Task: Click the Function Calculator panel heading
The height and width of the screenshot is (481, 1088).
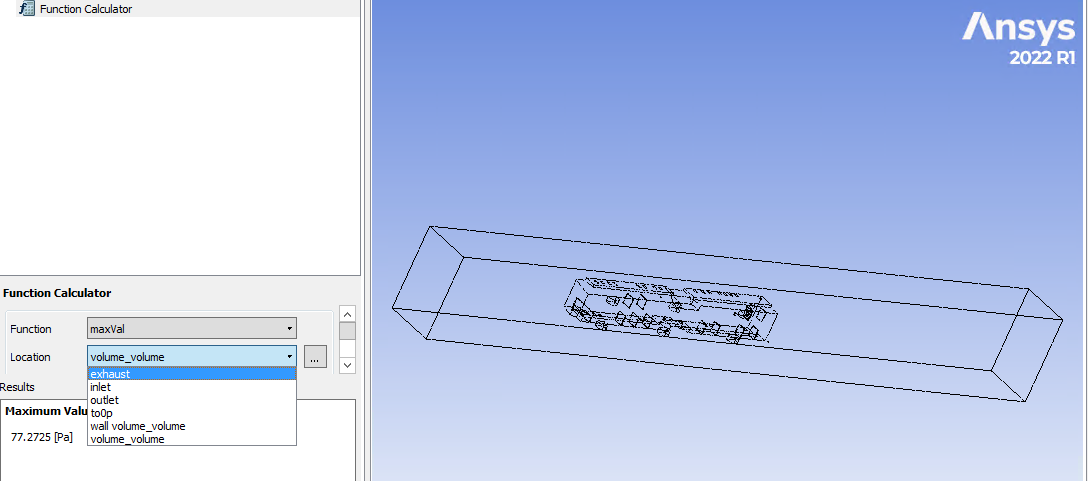Action: click(57, 293)
